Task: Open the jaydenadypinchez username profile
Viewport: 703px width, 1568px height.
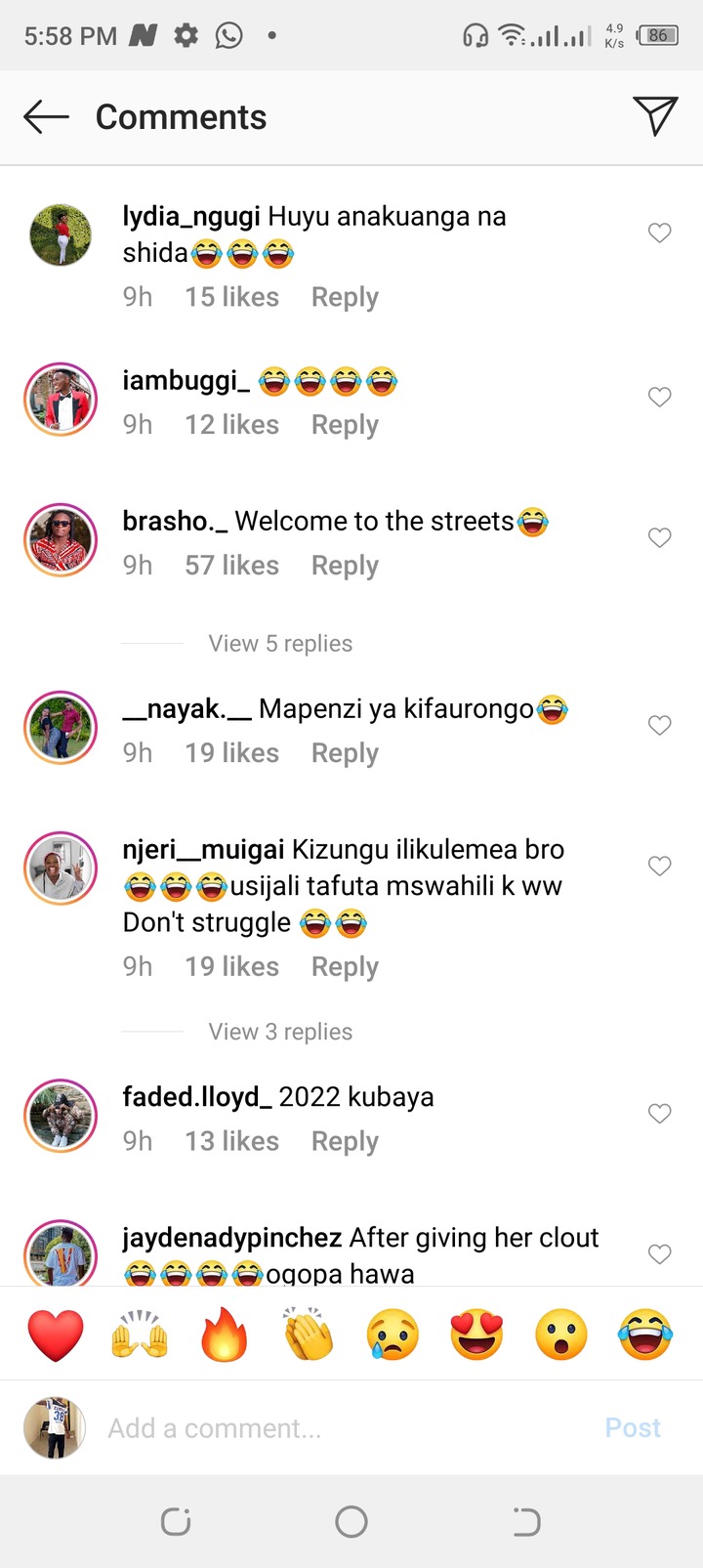Action: (x=232, y=1238)
